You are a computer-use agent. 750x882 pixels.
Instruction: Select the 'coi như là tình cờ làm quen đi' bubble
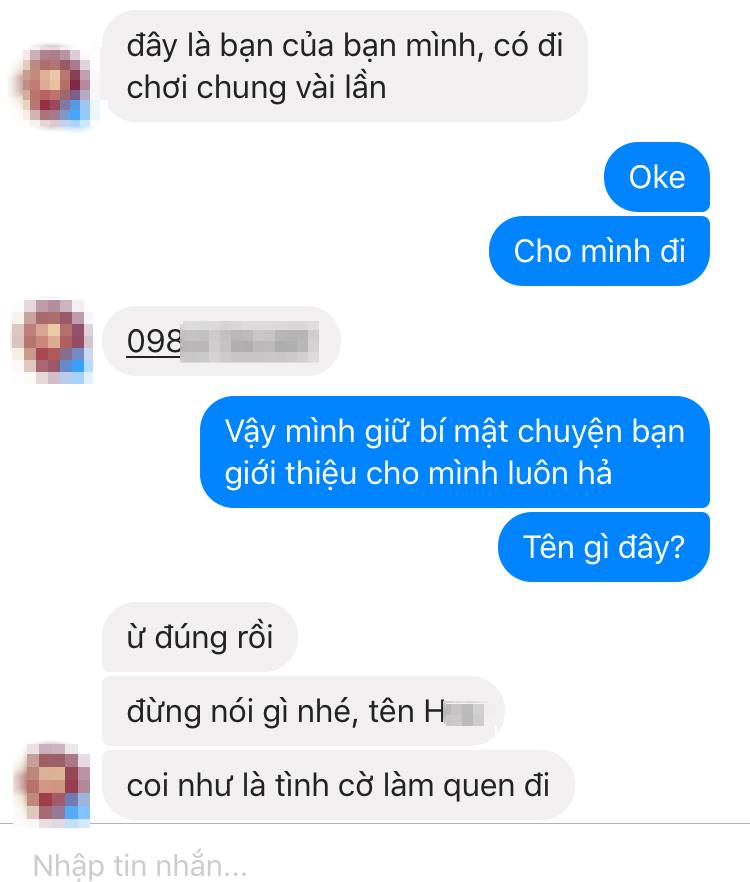pyautogui.click(x=338, y=785)
